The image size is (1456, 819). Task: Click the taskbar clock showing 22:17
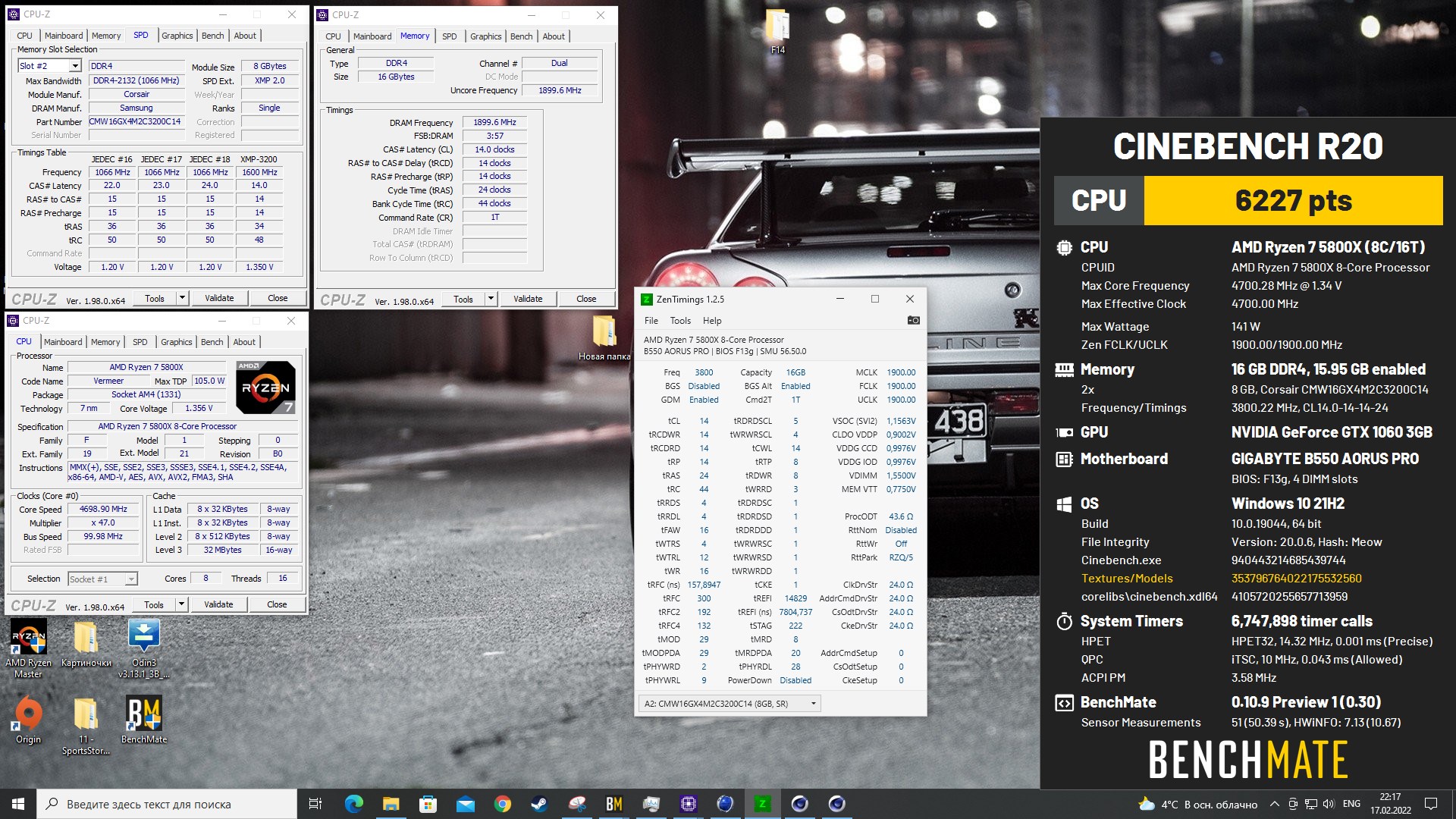click(1390, 804)
